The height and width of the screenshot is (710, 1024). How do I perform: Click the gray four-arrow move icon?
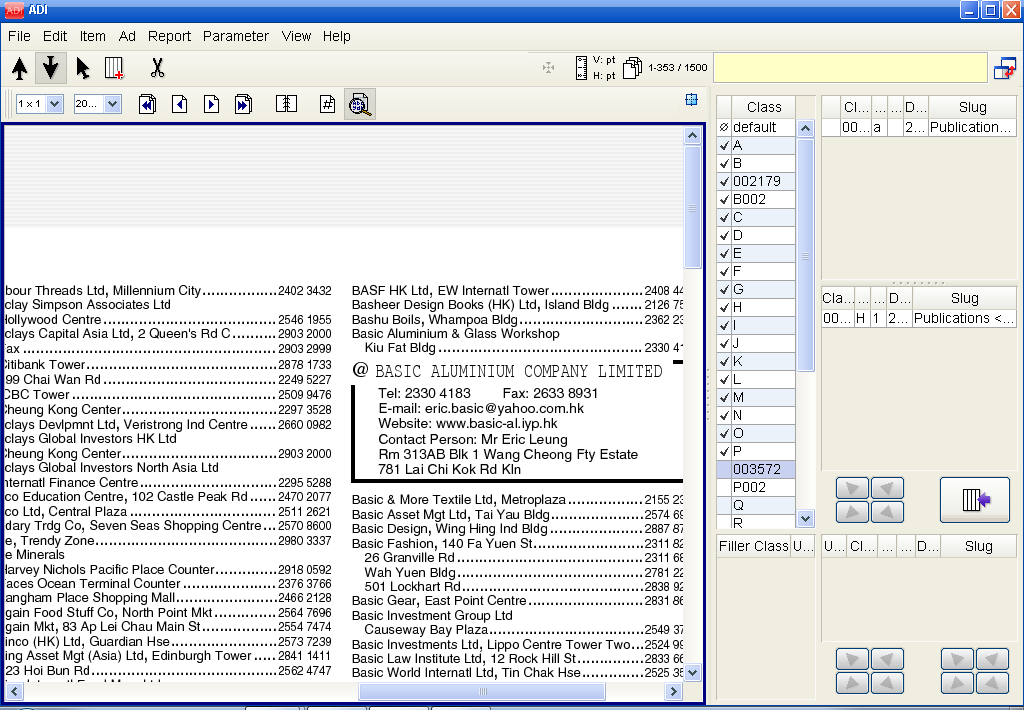548,68
